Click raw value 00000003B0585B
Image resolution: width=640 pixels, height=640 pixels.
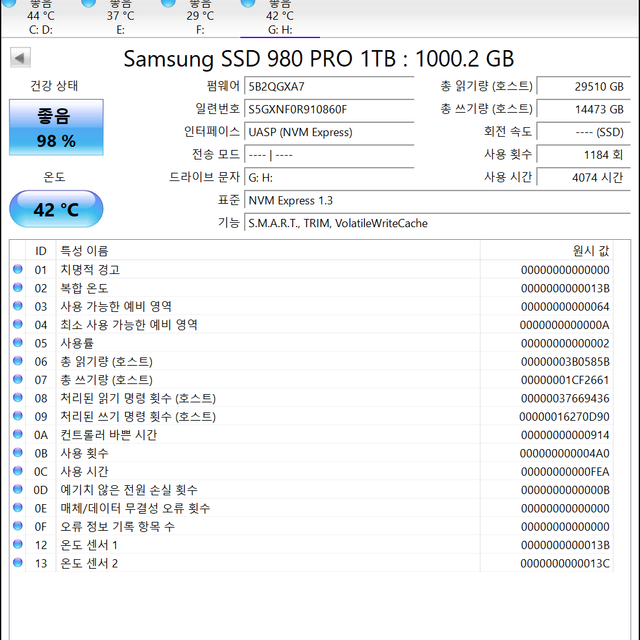565,362
